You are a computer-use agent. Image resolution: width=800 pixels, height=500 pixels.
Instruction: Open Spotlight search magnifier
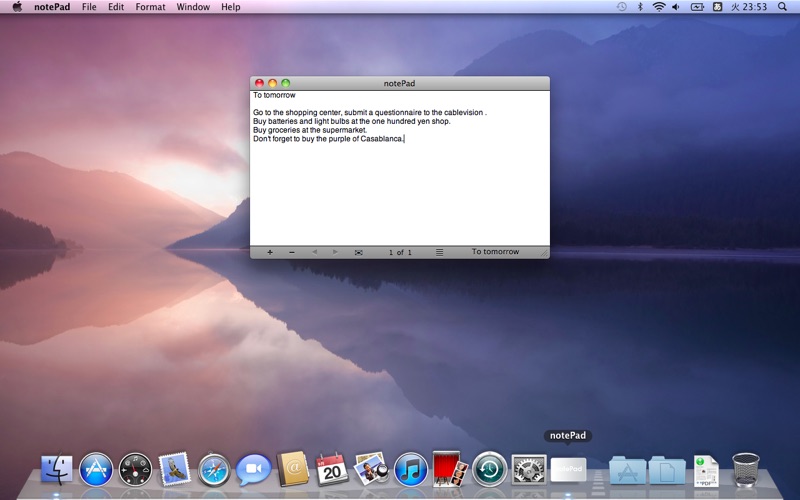click(x=782, y=7)
